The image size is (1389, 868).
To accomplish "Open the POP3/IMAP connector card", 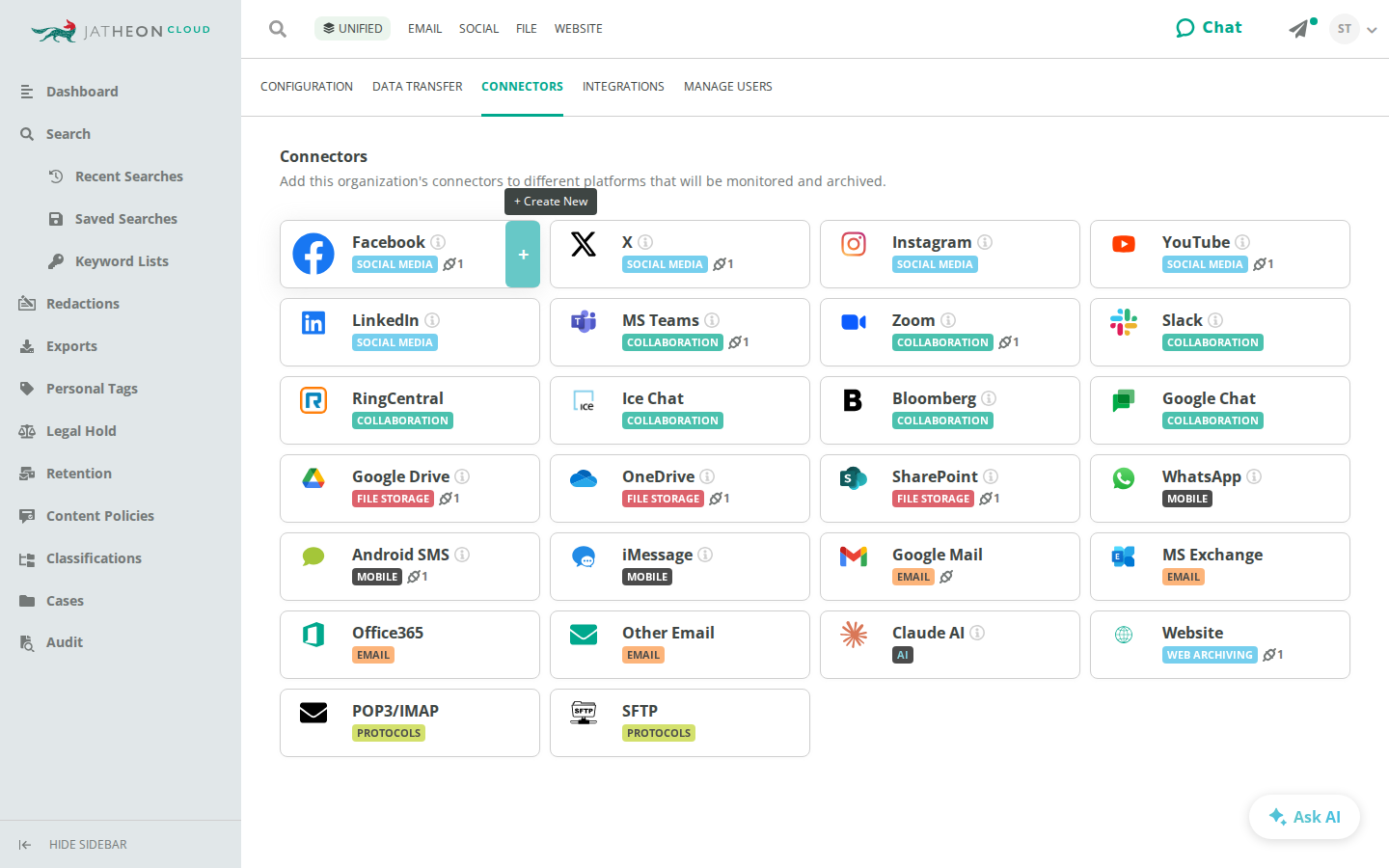I will pyautogui.click(x=410, y=723).
